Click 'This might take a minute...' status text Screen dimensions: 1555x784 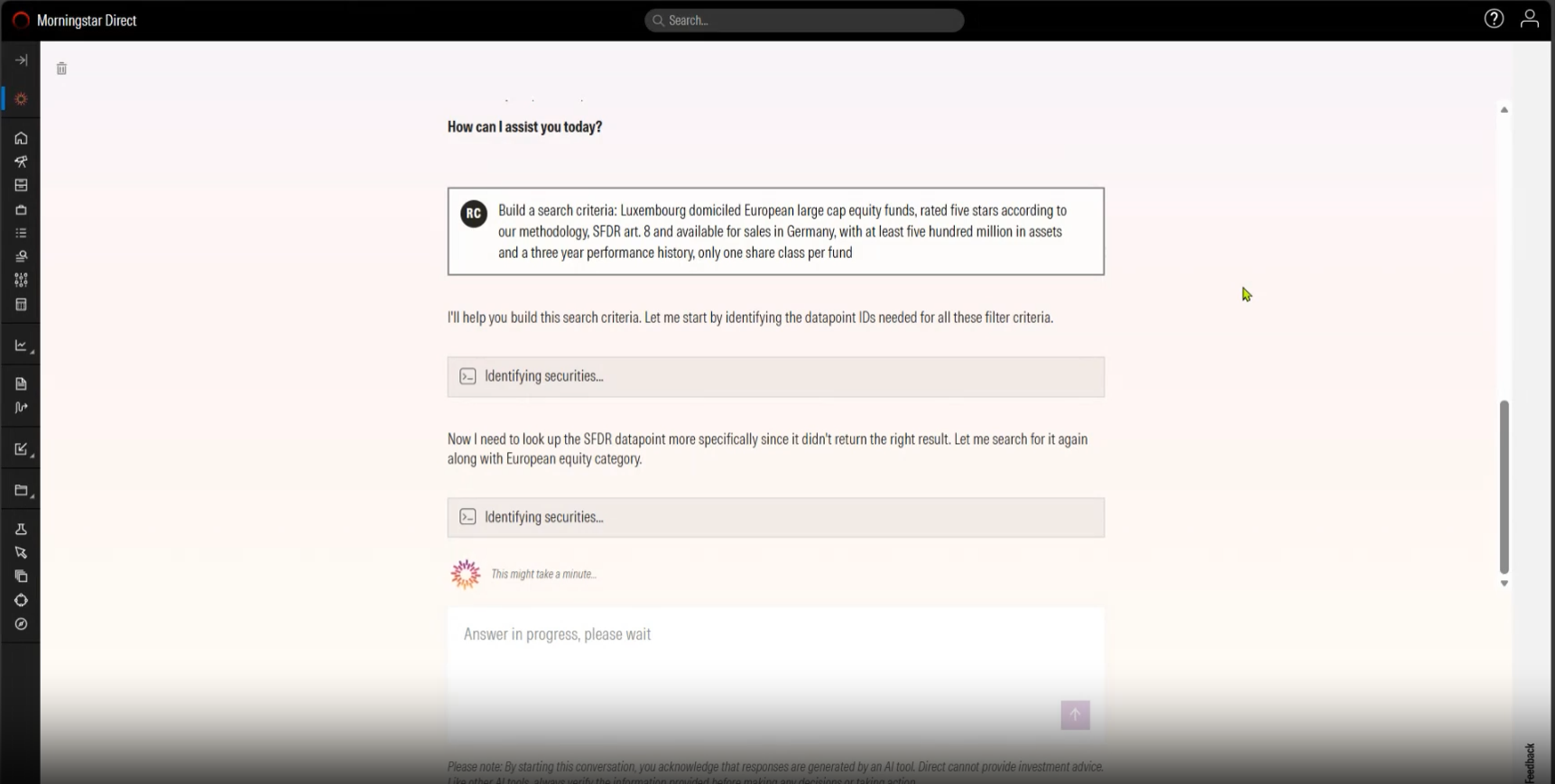coord(543,574)
